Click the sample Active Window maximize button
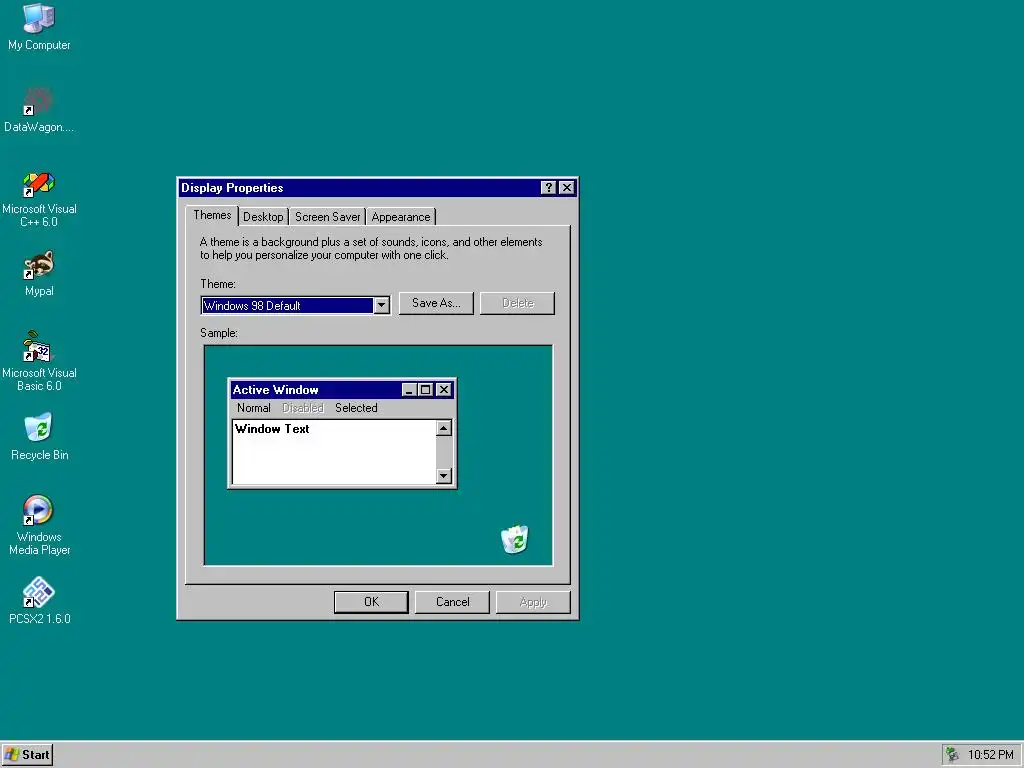The image size is (1024, 768). point(426,390)
